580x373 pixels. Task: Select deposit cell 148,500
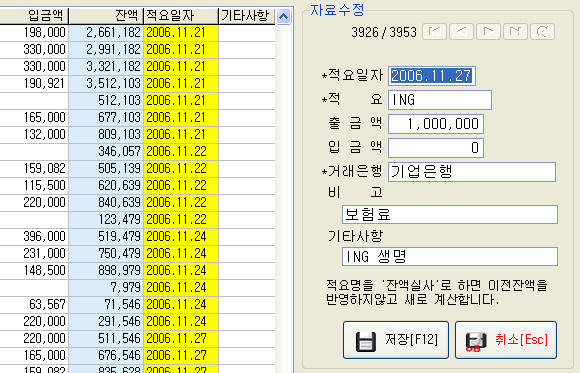coord(34,271)
